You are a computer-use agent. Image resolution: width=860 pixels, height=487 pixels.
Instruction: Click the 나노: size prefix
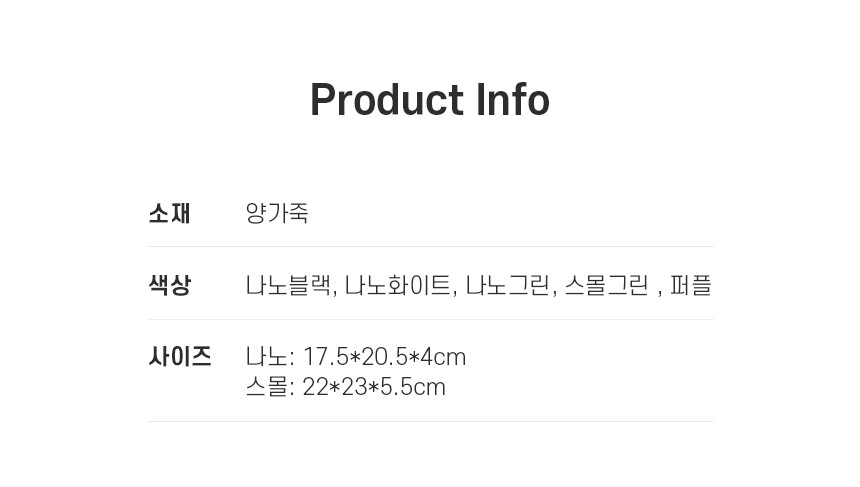(269, 357)
